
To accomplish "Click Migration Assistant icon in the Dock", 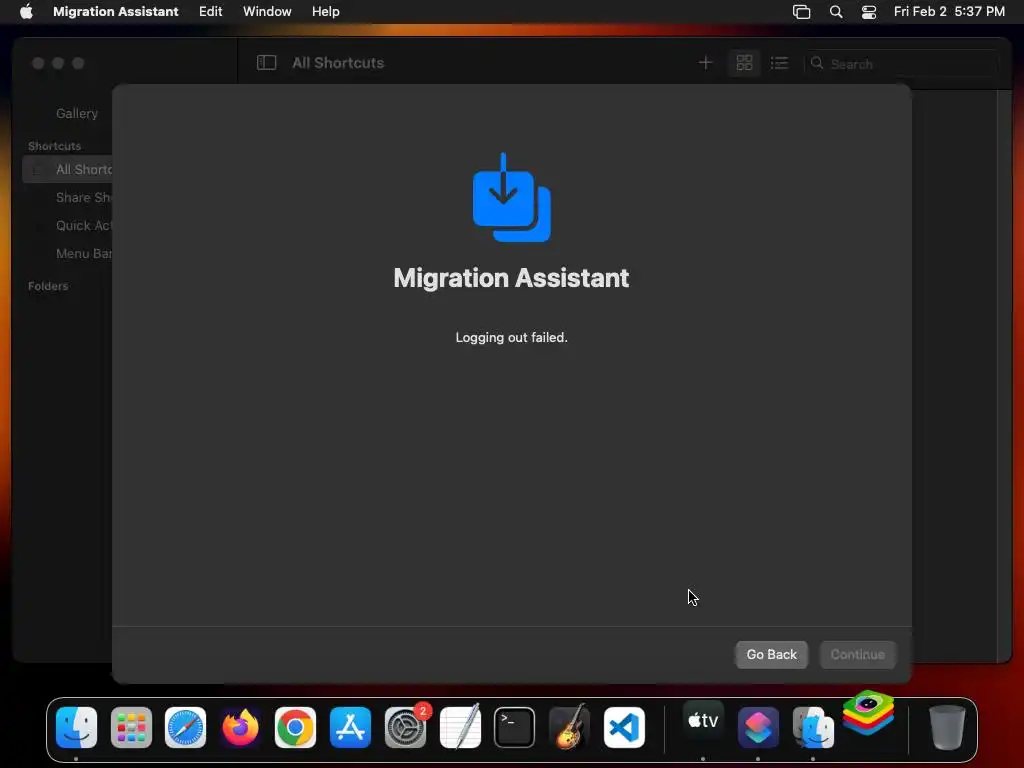I will point(813,728).
